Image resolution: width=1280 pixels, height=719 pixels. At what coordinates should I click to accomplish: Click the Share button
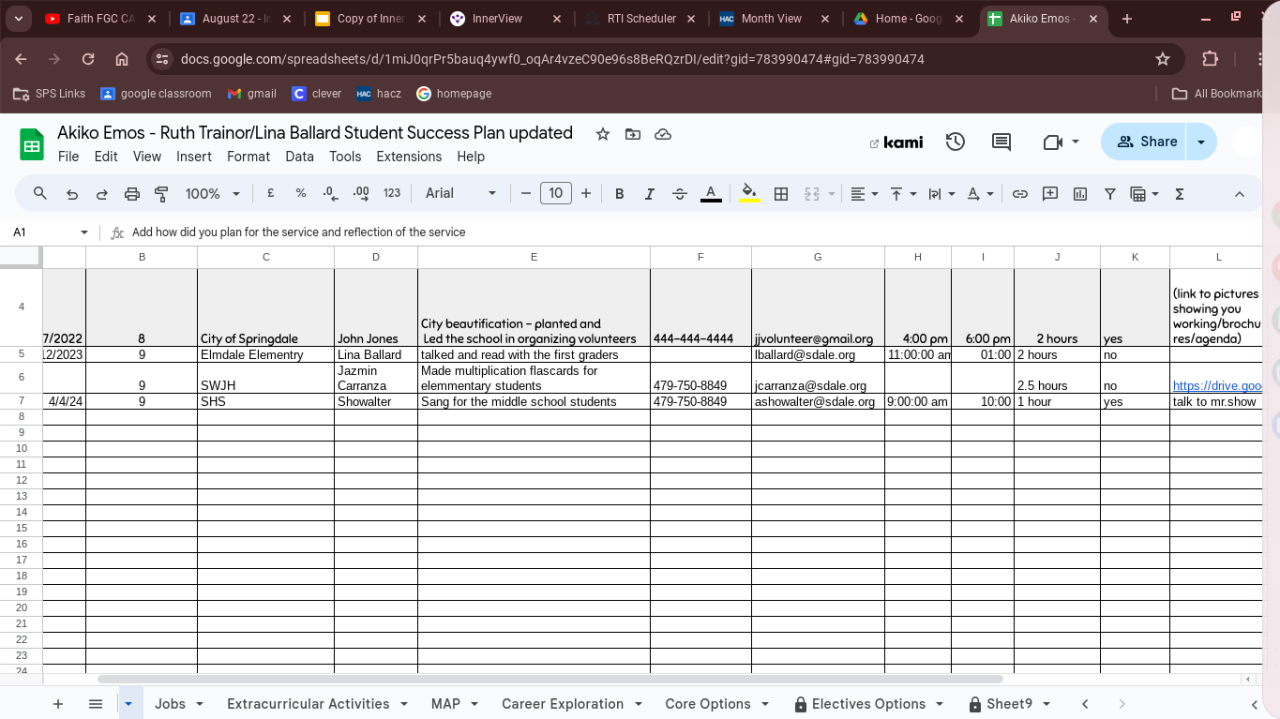coord(1146,142)
